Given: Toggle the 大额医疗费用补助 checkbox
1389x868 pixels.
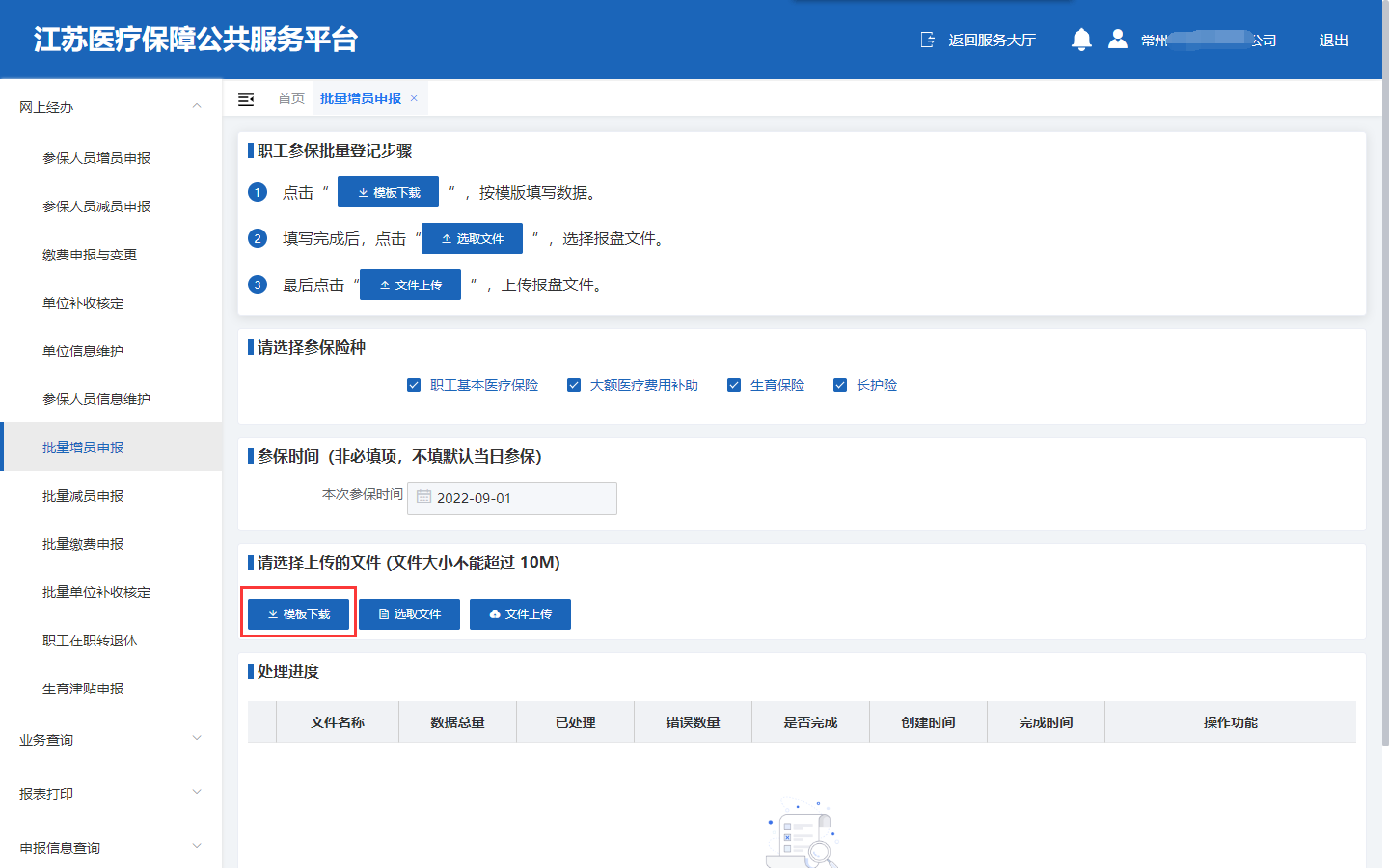Looking at the screenshot, I should pos(574,385).
